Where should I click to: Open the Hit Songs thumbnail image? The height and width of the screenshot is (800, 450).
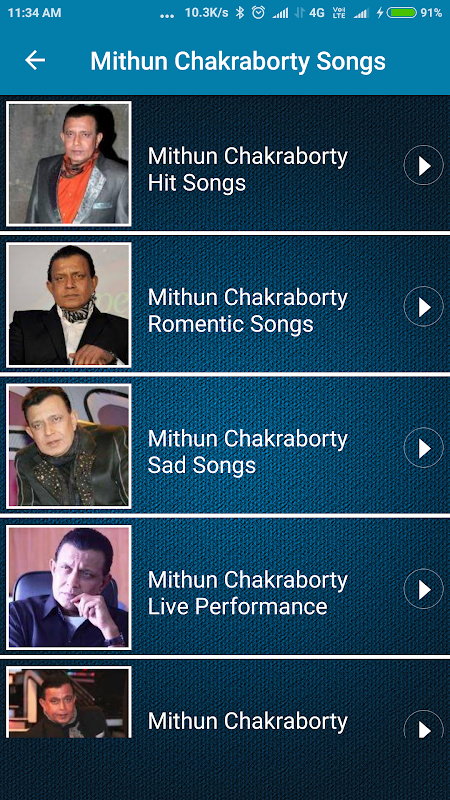pyautogui.click(x=69, y=164)
